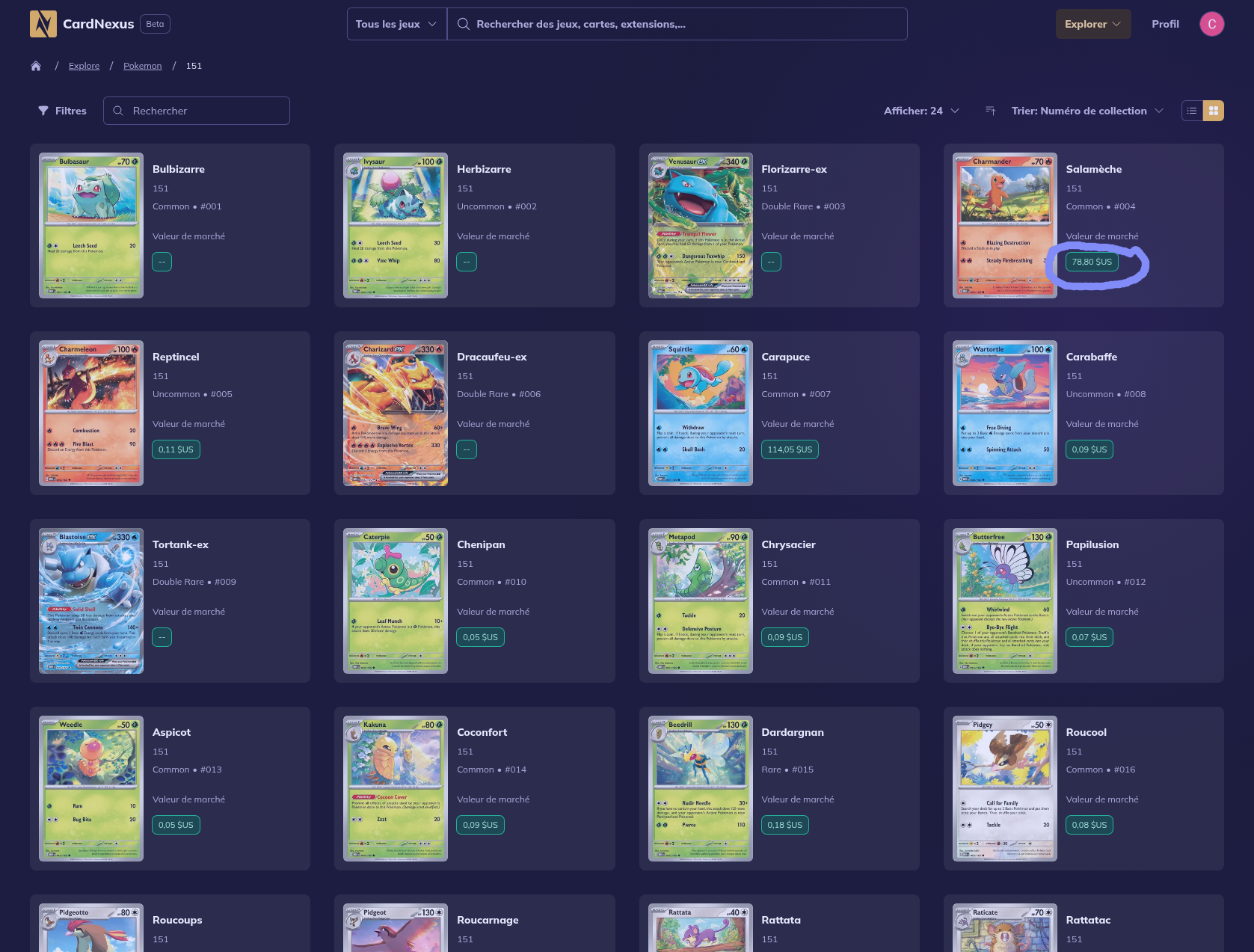Click the sort order icon beside Trier

click(x=991, y=111)
